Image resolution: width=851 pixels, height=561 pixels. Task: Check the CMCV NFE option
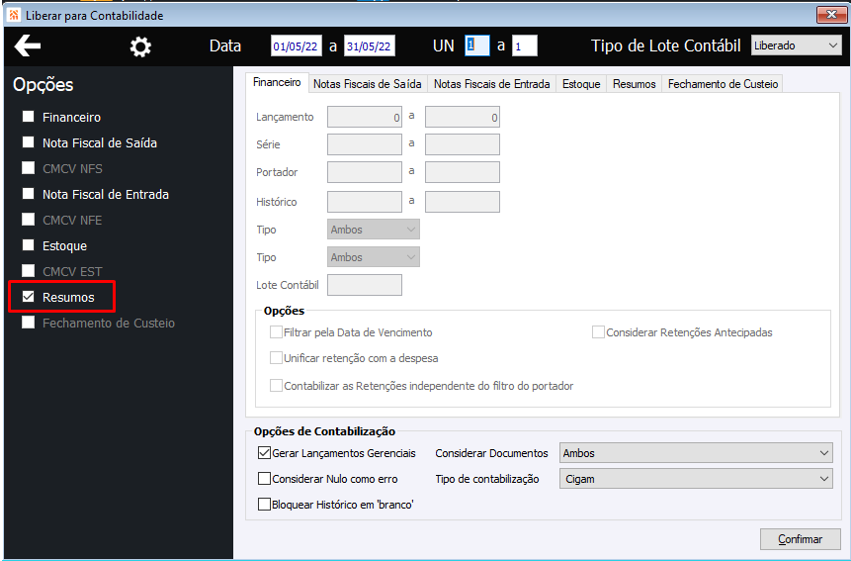click(x=28, y=220)
